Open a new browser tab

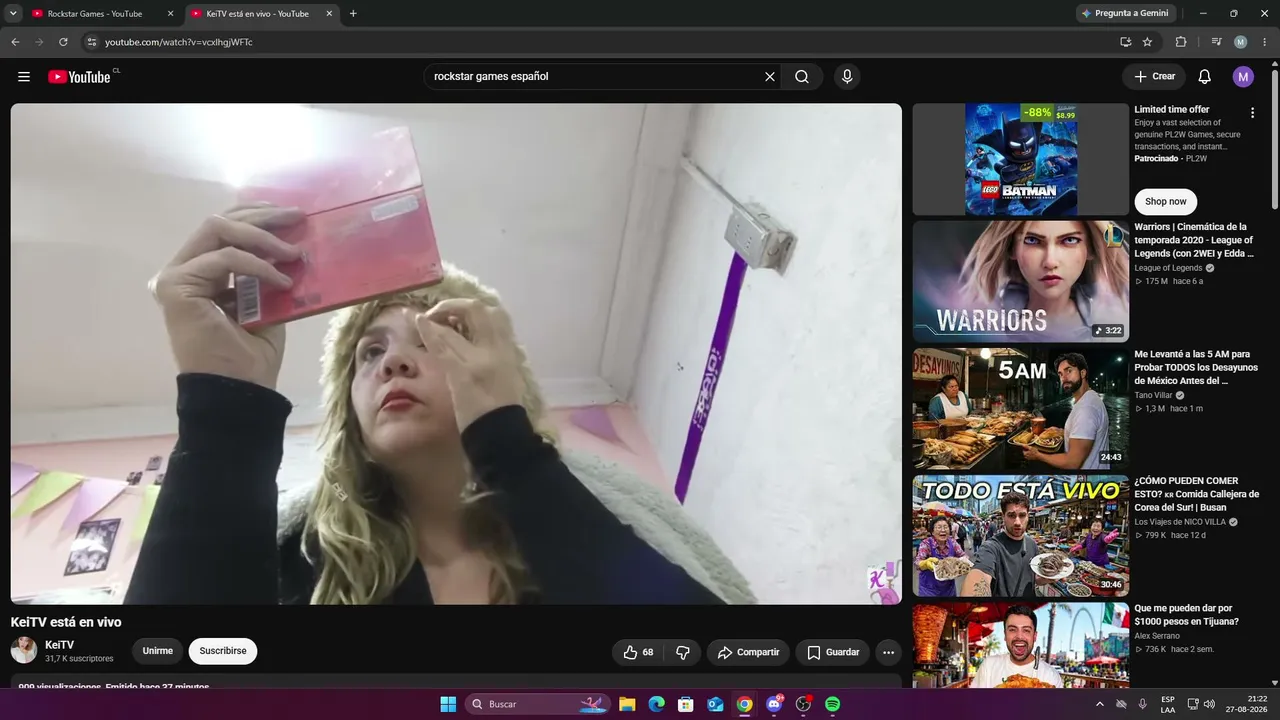(x=353, y=14)
